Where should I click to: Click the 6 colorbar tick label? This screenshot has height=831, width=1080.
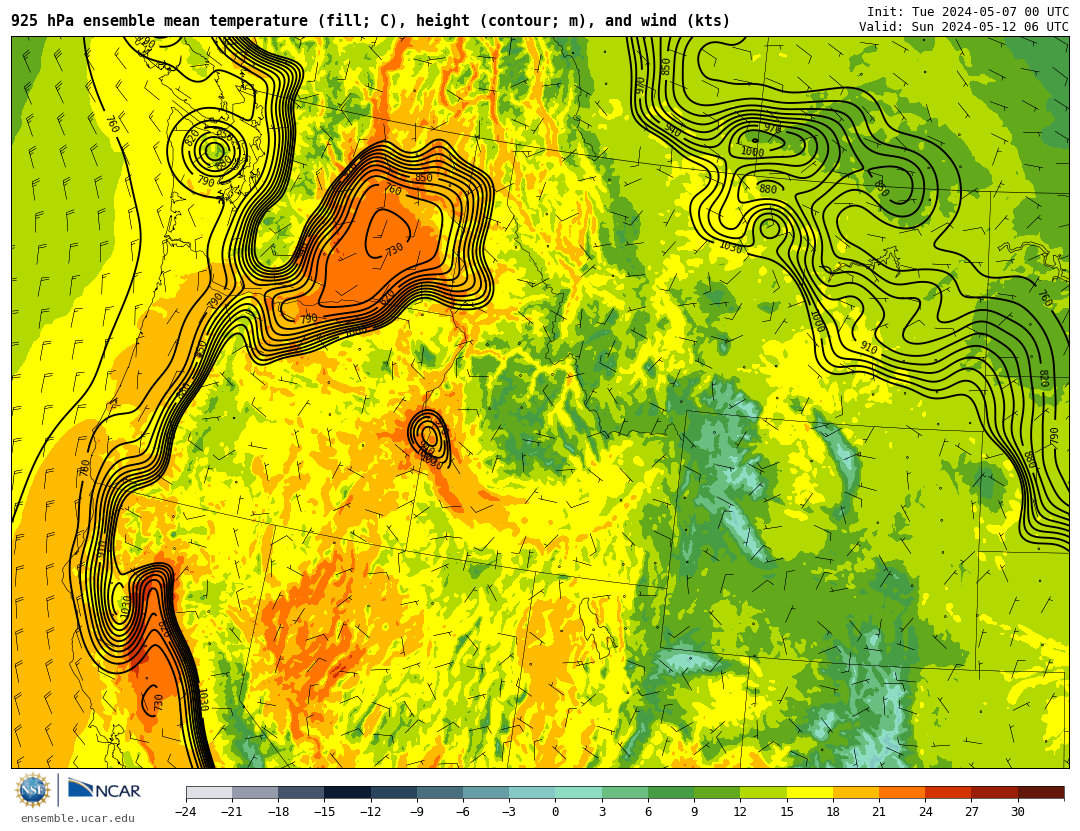point(648,812)
